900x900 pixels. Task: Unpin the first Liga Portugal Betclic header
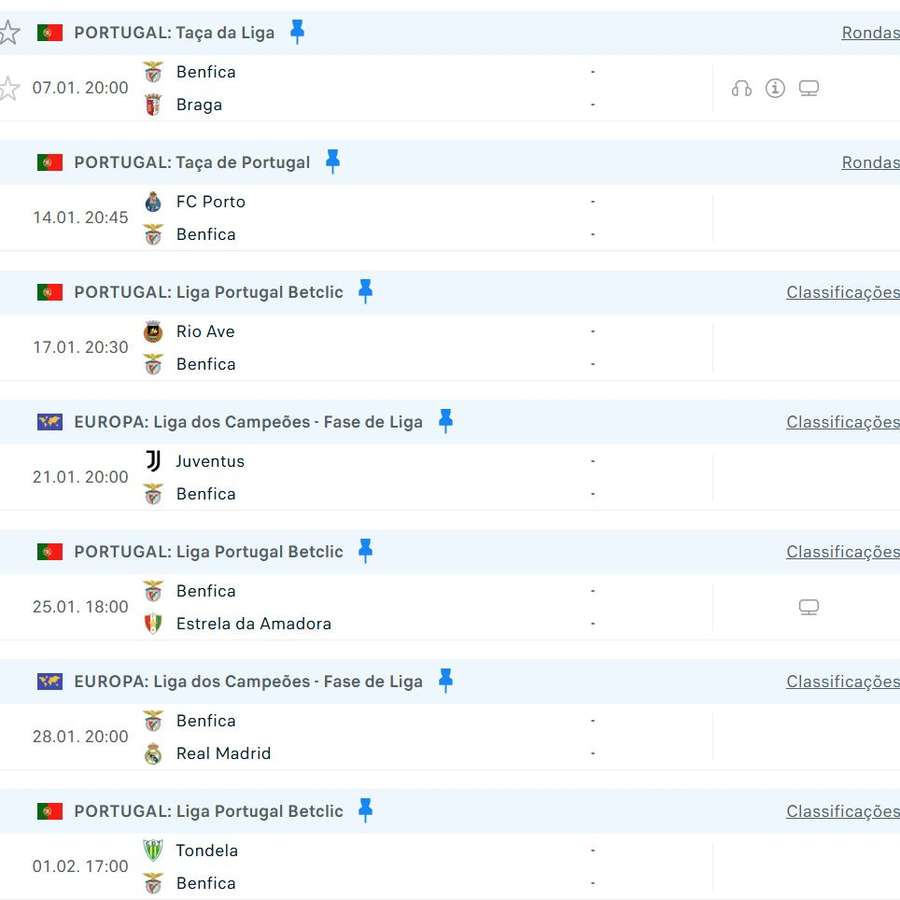pyautogui.click(x=365, y=292)
